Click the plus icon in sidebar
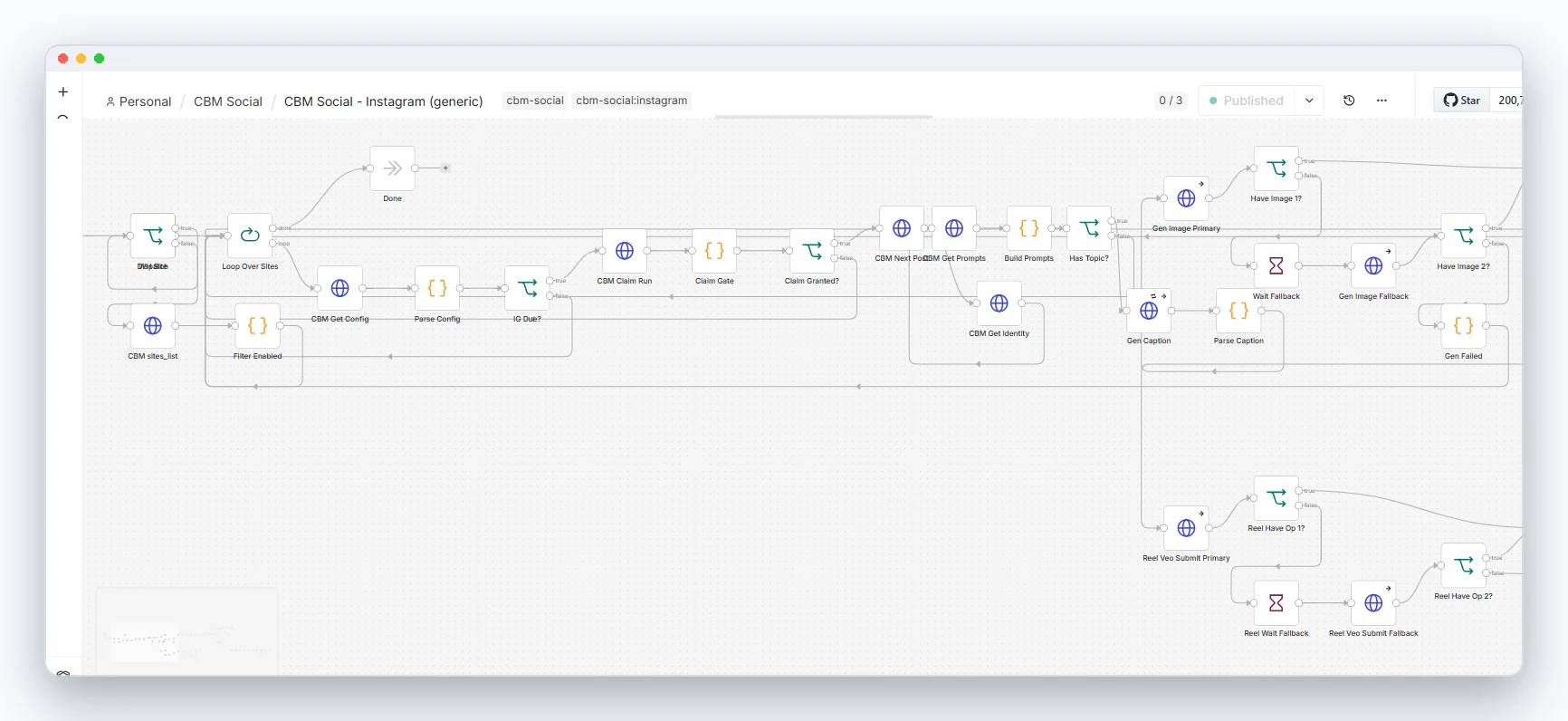Image resolution: width=1568 pixels, height=721 pixels. [x=63, y=91]
